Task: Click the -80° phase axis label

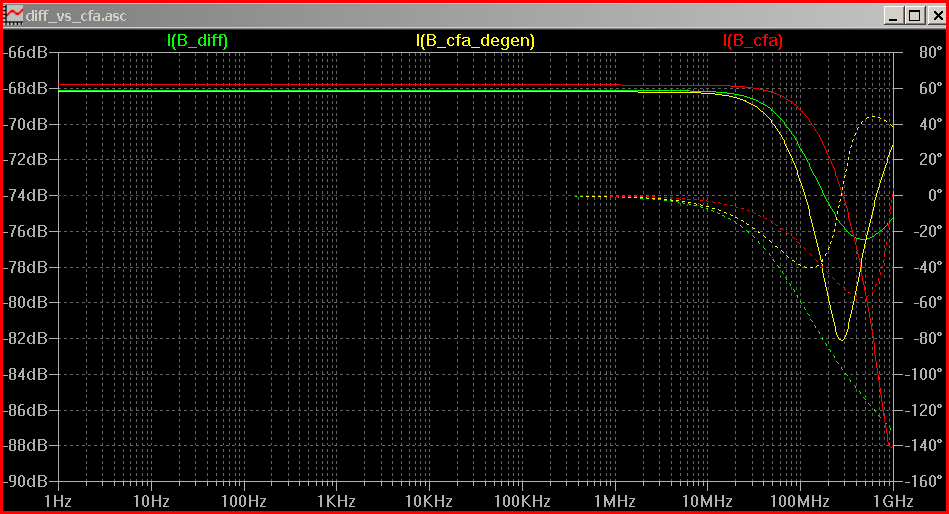Action: click(x=926, y=338)
